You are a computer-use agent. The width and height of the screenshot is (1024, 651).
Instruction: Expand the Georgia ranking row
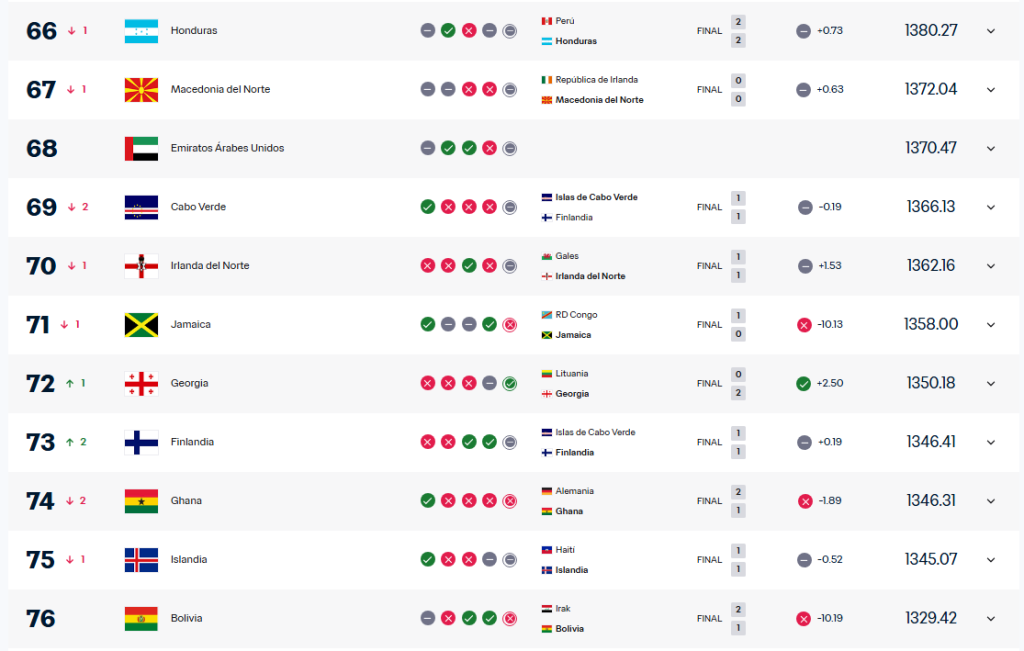pyautogui.click(x=990, y=383)
